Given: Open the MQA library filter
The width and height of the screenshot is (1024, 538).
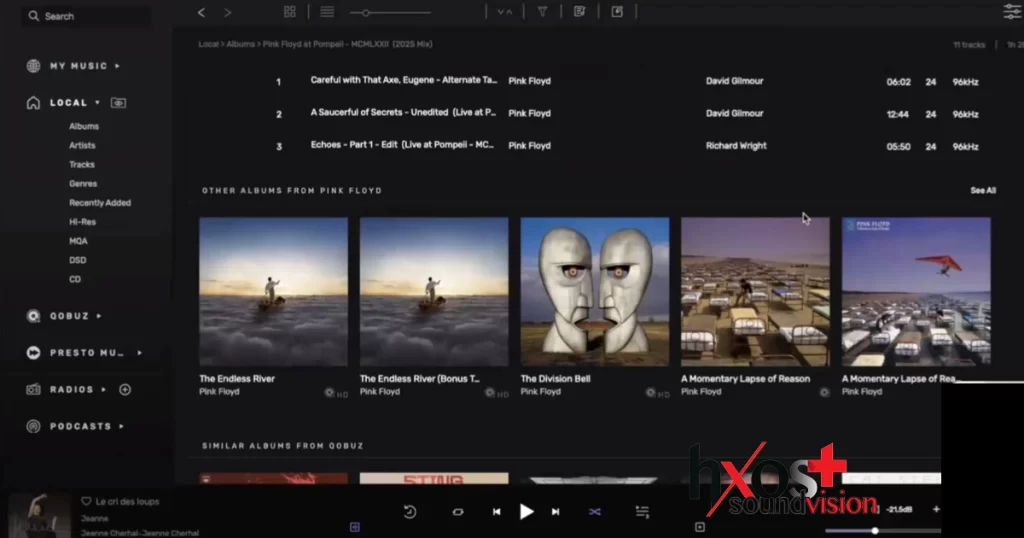Looking at the screenshot, I should pyautogui.click(x=78, y=241).
